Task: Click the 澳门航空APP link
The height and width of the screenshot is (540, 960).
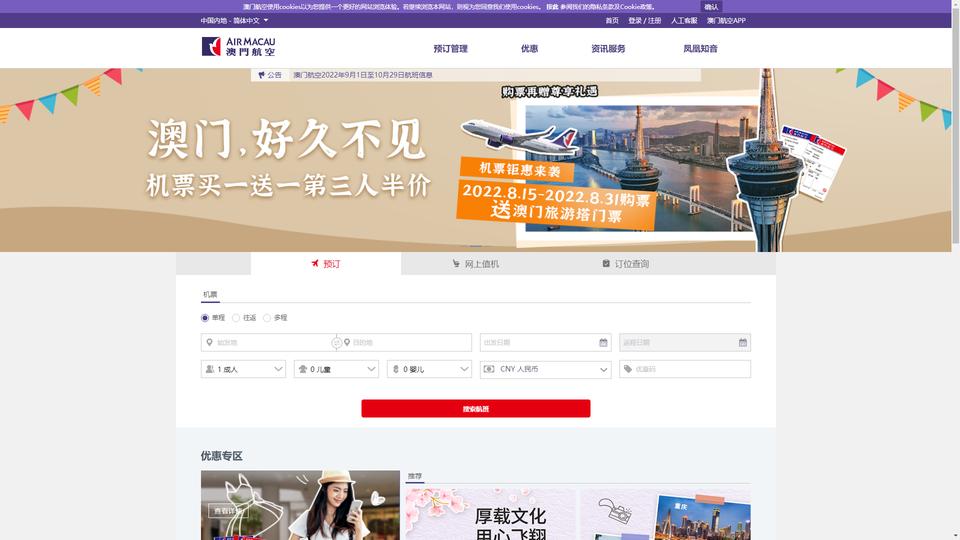Action: [726, 21]
